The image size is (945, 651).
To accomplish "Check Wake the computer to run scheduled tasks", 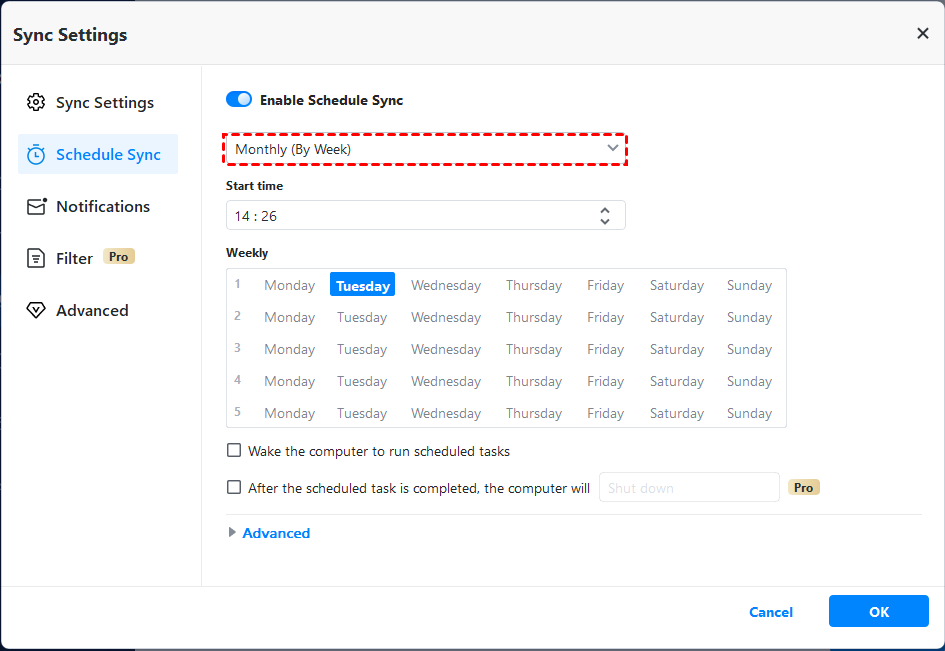I will [x=234, y=451].
